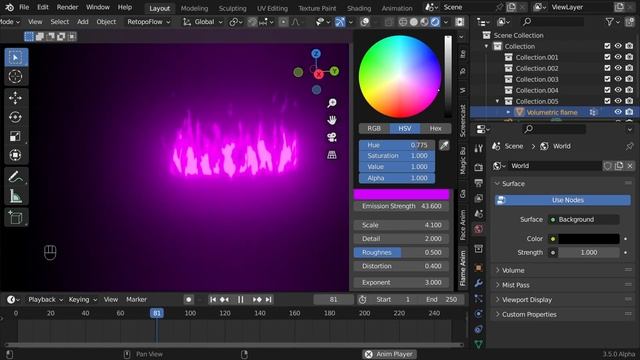Viewport: 640px width, 360px height.
Task: Open the Tool properties tab icon
Action: [x=478, y=148]
